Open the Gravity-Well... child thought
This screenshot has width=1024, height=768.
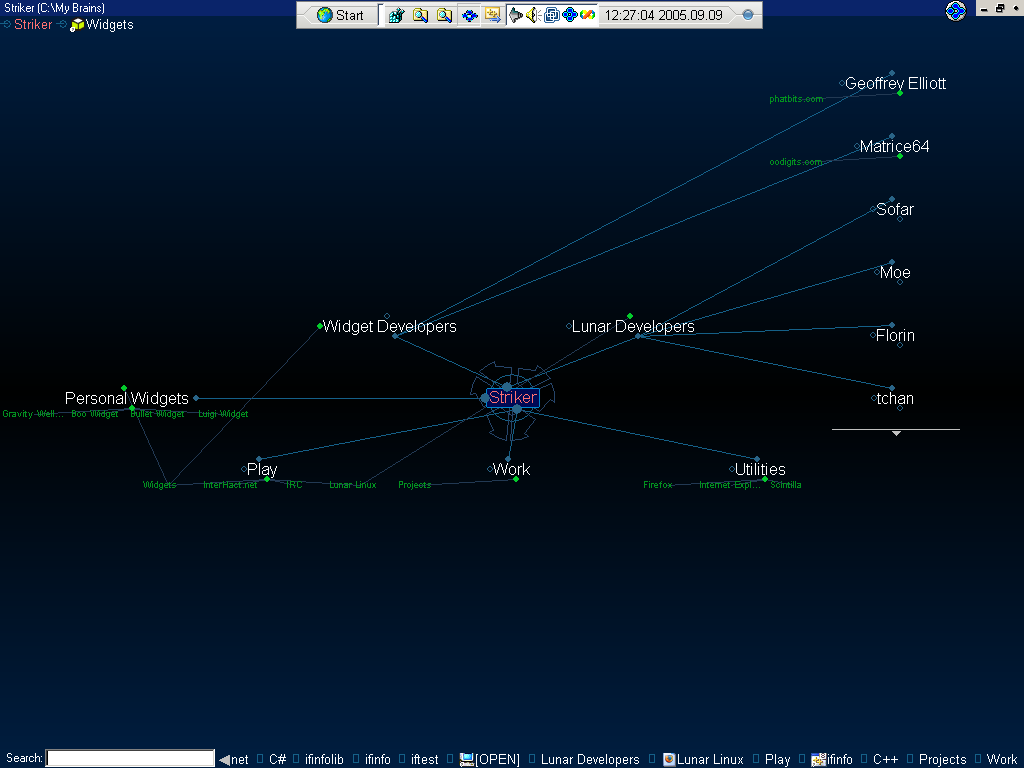[33, 414]
